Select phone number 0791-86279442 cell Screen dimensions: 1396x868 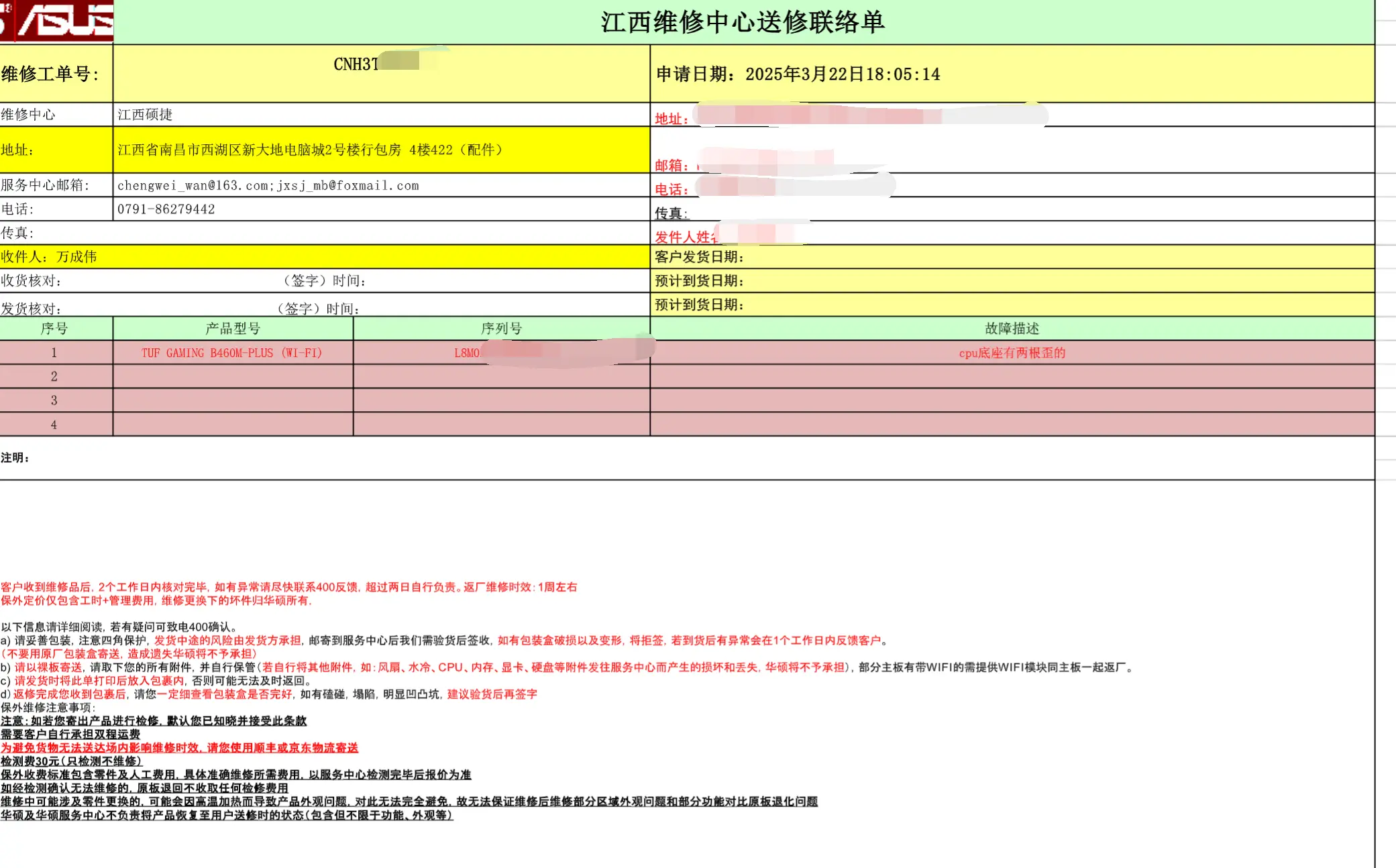click(x=381, y=209)
